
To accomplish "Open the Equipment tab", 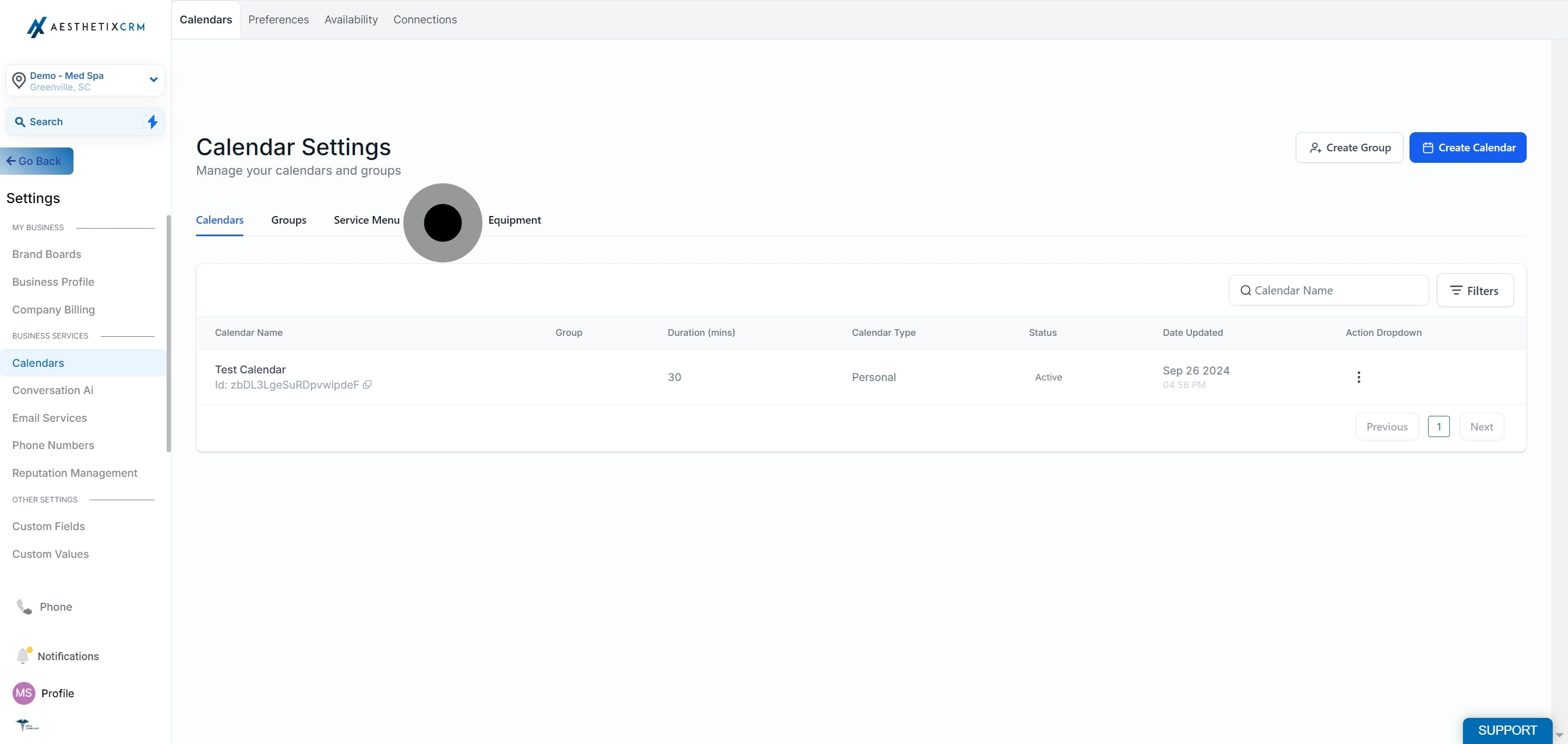I will point(514,220).
